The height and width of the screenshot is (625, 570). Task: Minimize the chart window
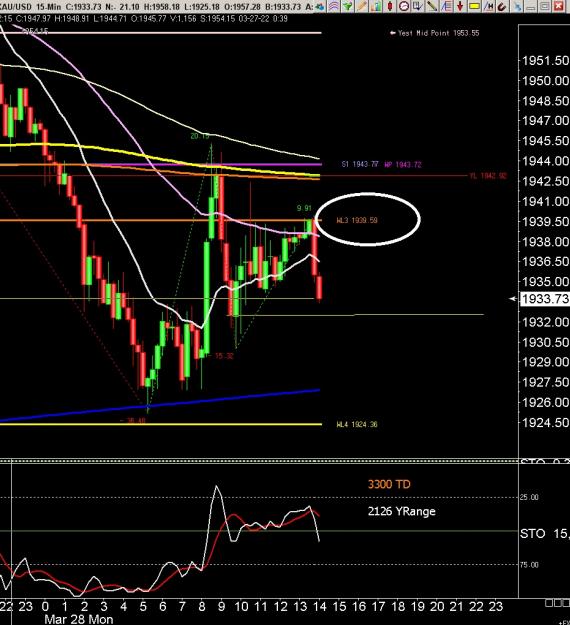pos(531,6)
